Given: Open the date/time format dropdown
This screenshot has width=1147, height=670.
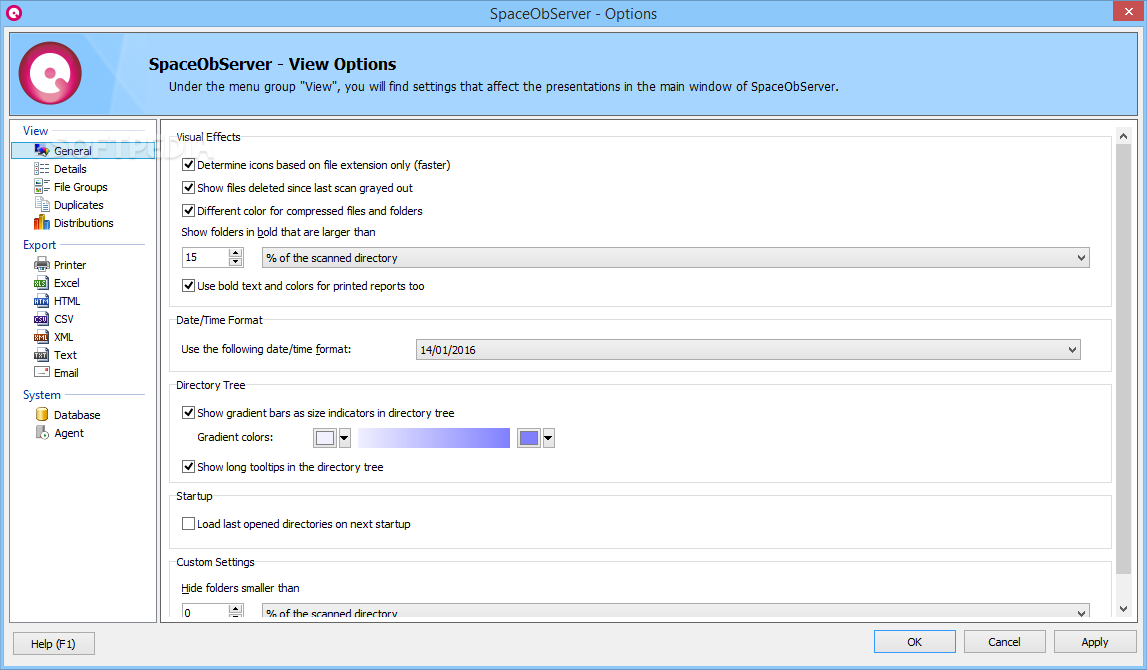Looking at the screenshot, I should coord(1072,350).
